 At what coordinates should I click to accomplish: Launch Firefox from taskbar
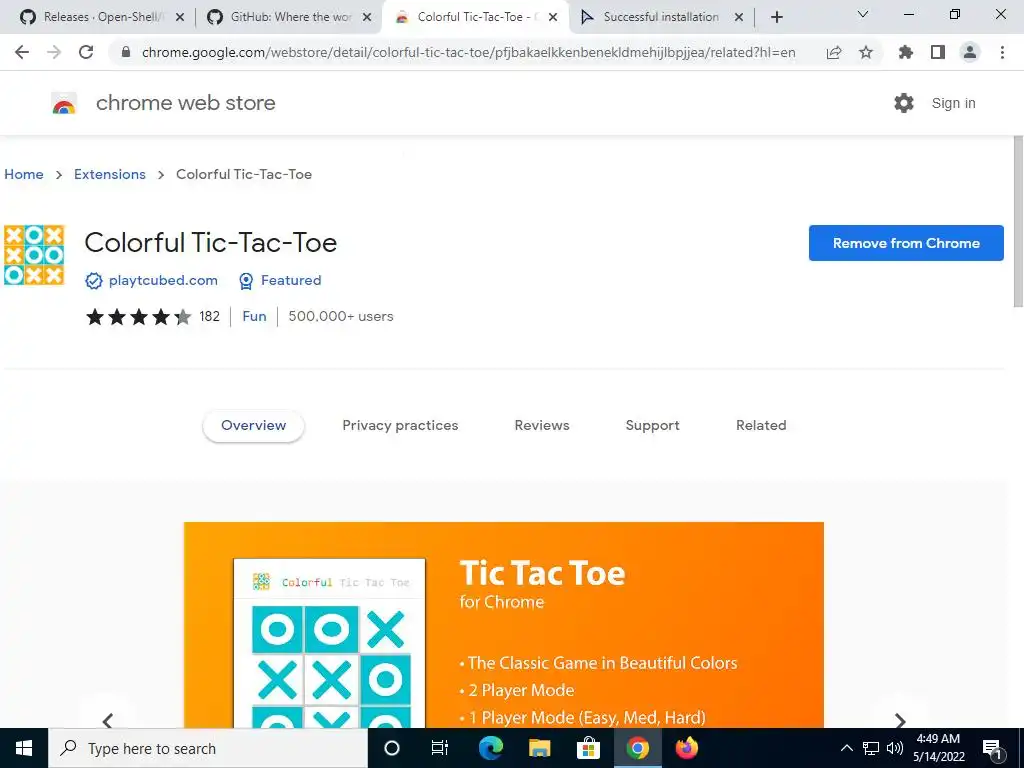coord(686,748)
